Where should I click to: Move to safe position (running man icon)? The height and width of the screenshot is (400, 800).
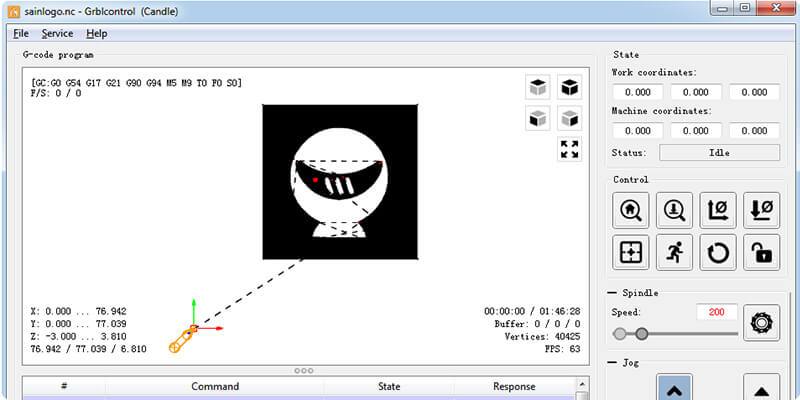tap(674, 252)
